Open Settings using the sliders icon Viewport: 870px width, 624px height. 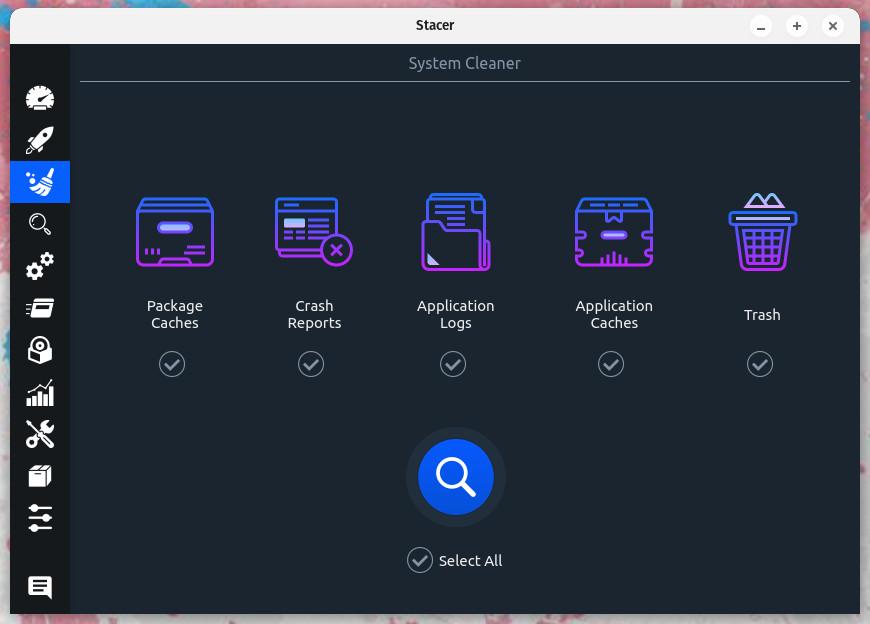[40, 518]
